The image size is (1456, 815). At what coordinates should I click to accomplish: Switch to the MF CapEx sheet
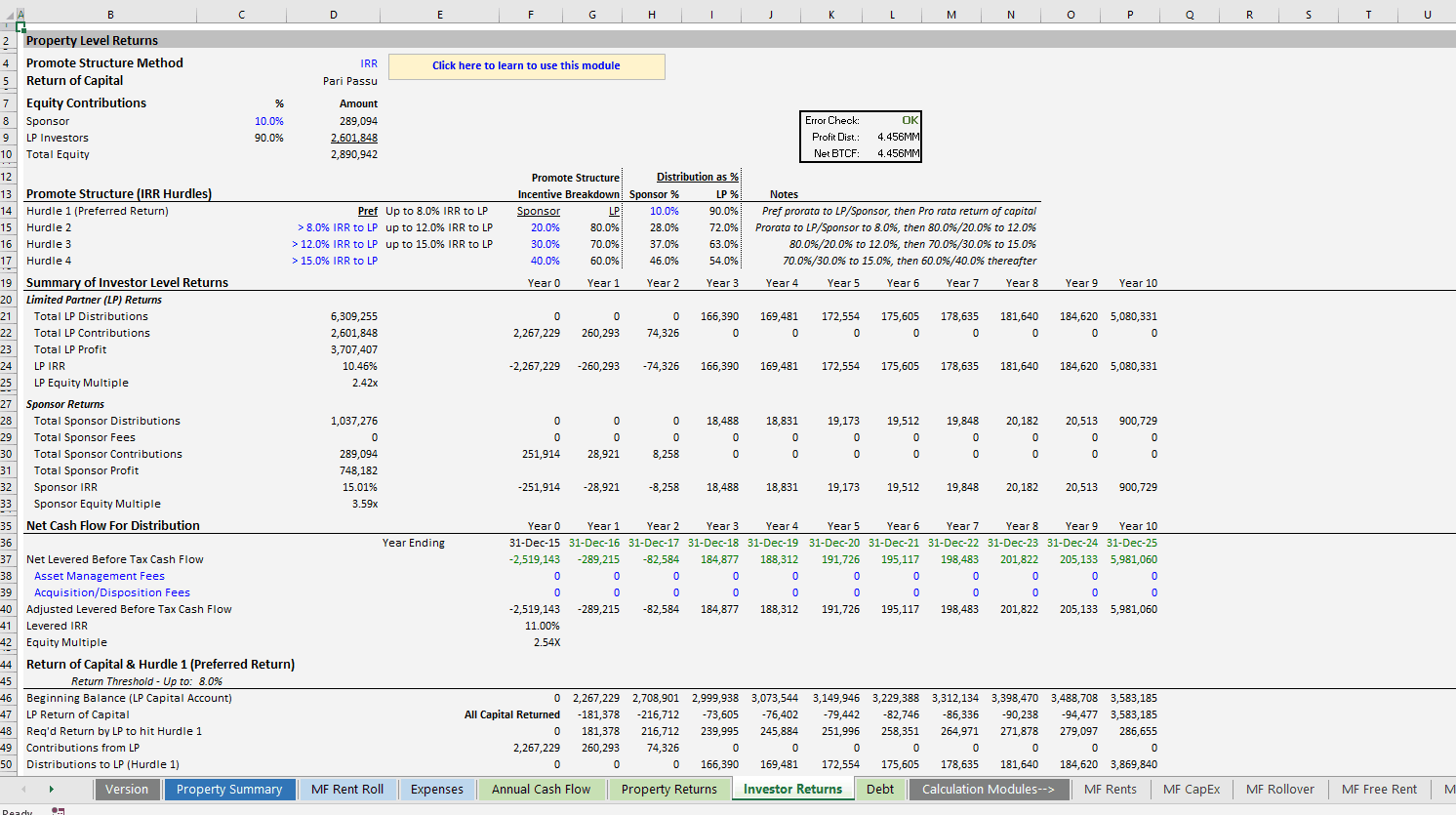(x=1191, y=789)
